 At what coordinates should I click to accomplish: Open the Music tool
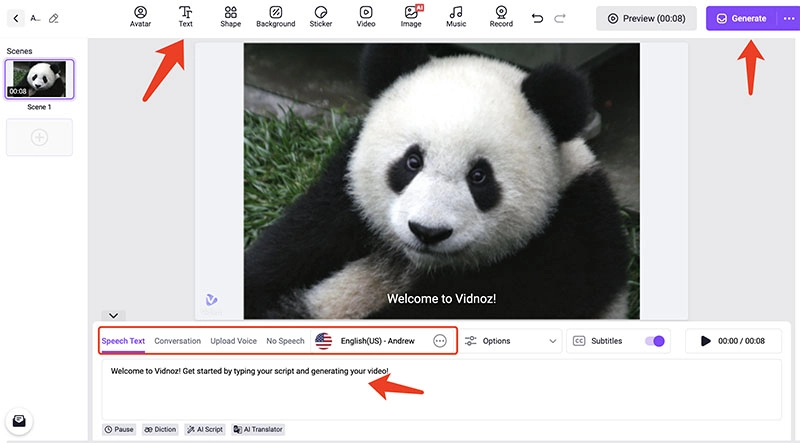point(456,16)
